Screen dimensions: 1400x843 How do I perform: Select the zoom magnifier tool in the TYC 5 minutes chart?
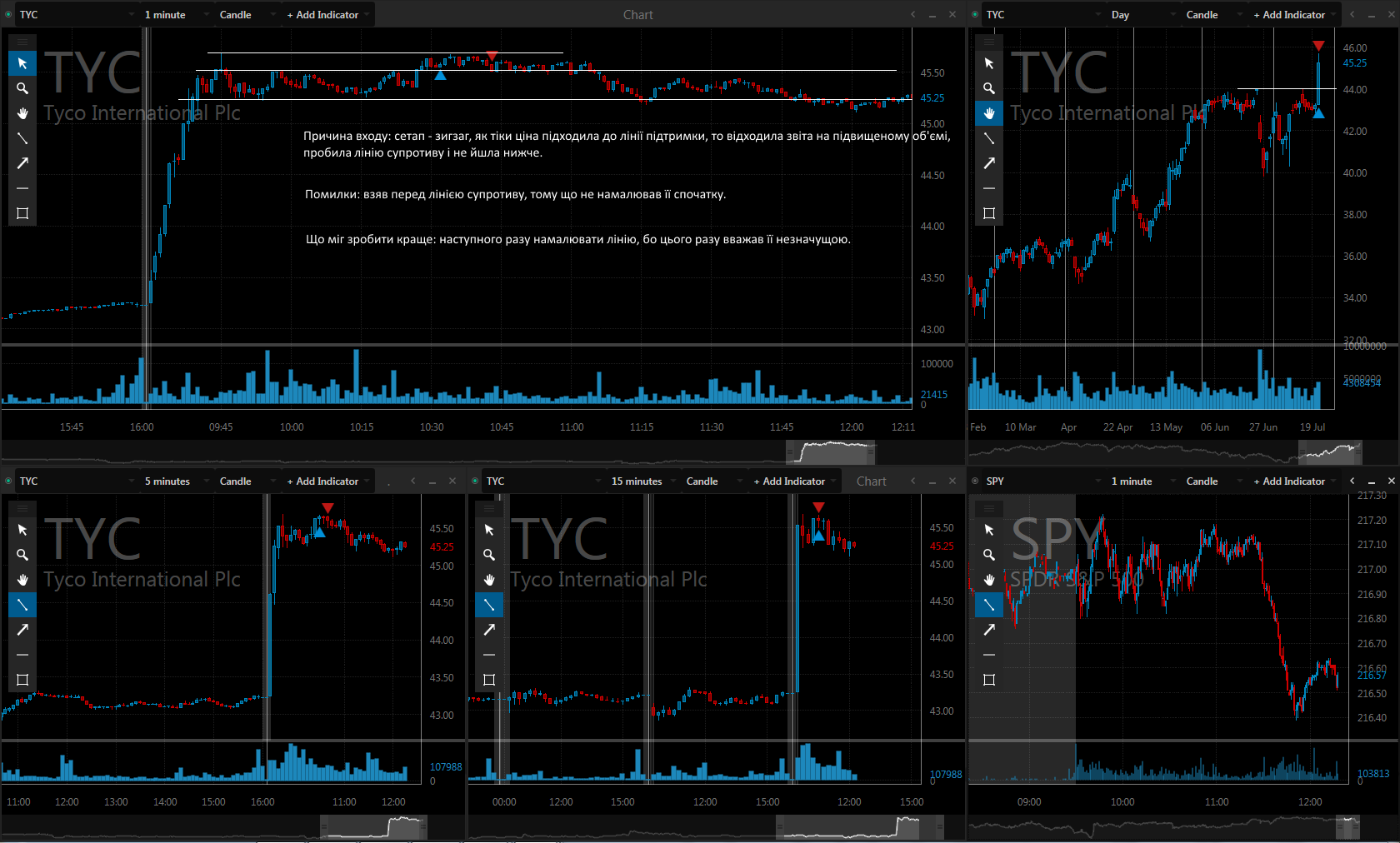[22, 555]
